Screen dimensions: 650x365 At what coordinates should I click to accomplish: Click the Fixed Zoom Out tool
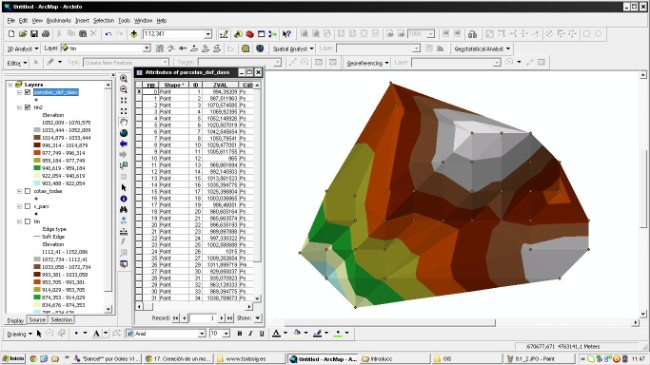124,111
